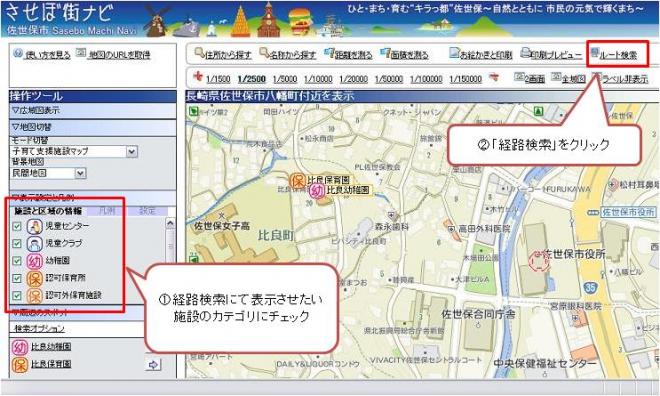Set the scale to 1/100000
The height and width of the screenshot is (396, 660).
tap(426, 79)
